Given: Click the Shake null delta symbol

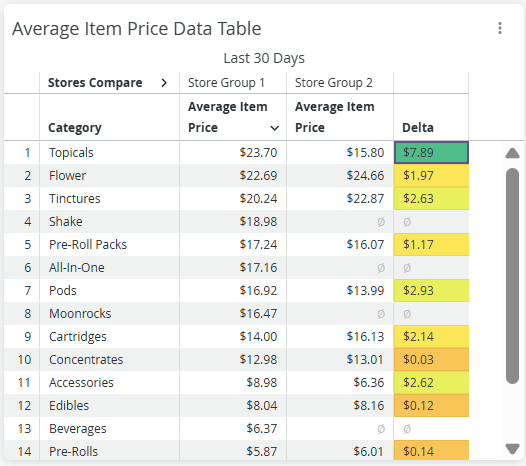Looking at the screenshot, I should [407, 222].
